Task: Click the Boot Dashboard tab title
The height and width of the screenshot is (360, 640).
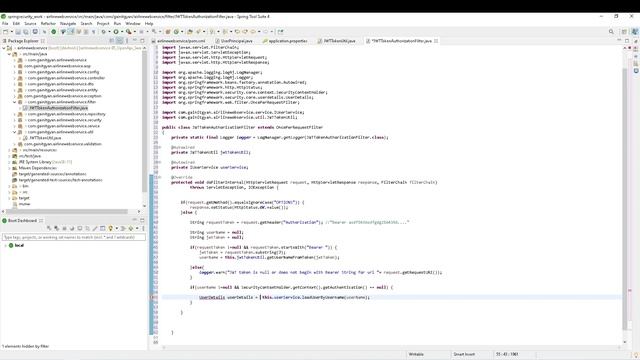Action: (x=22, y=220)
